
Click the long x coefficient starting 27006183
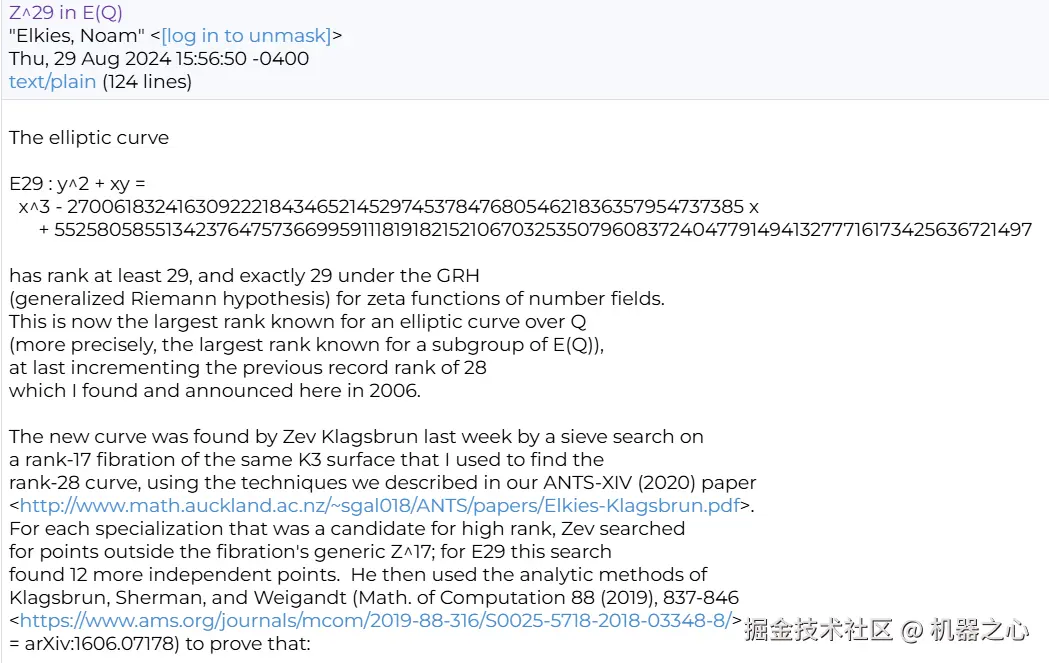(405, 207)
